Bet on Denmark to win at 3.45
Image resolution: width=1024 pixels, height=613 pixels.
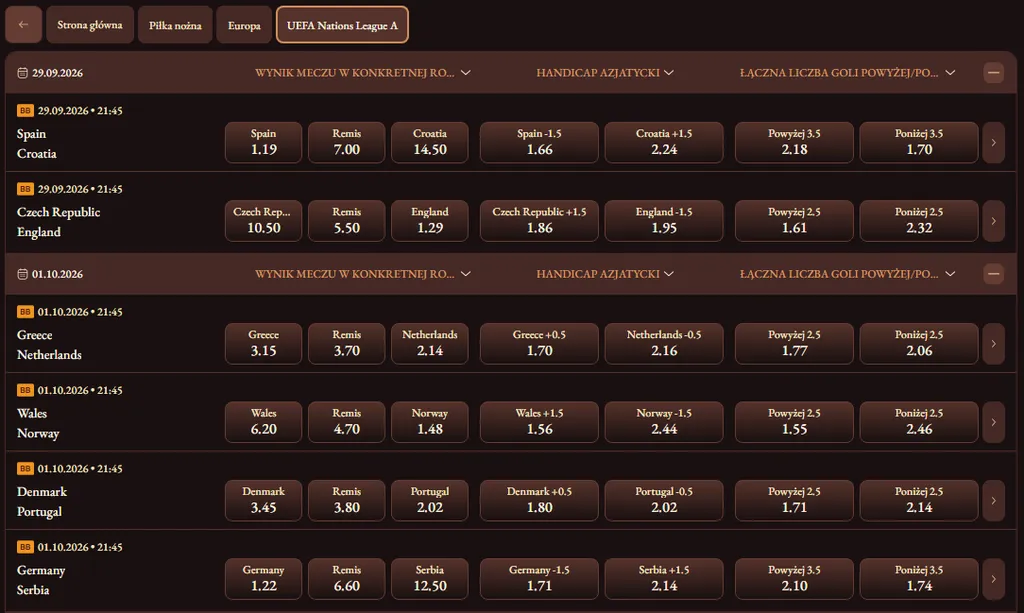[x=263, y=500]
